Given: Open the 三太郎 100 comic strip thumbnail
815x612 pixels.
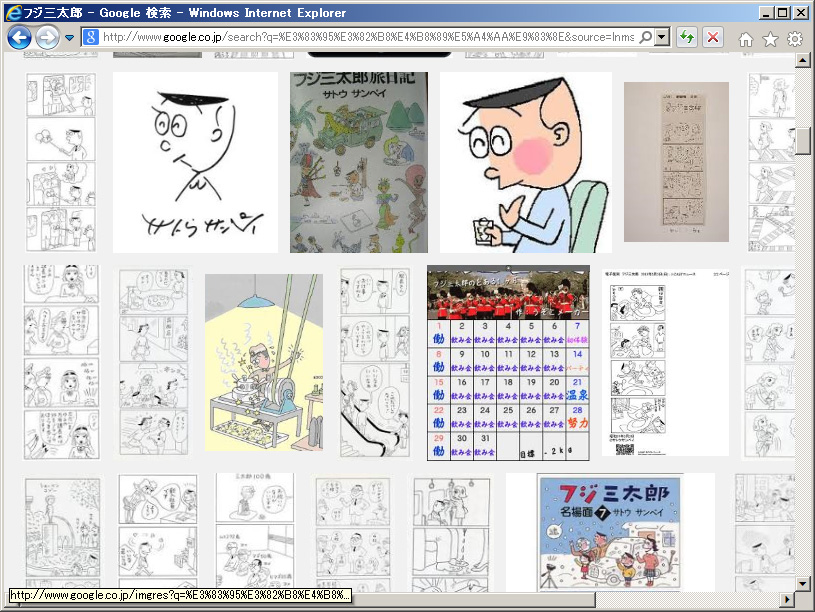Looking at the screenshot, I should click(x=255, y=531).
